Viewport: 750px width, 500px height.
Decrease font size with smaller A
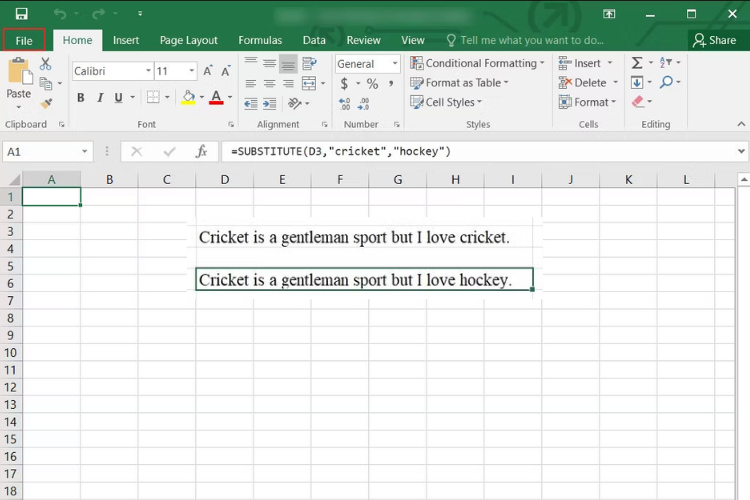pos(226,71)
